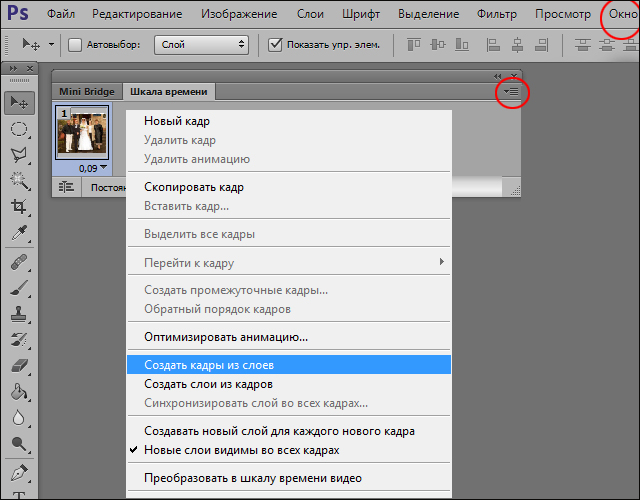Select the Polygonal Lasso tool
The height and width of the screenshot is (500, 640).
(18, 155)
